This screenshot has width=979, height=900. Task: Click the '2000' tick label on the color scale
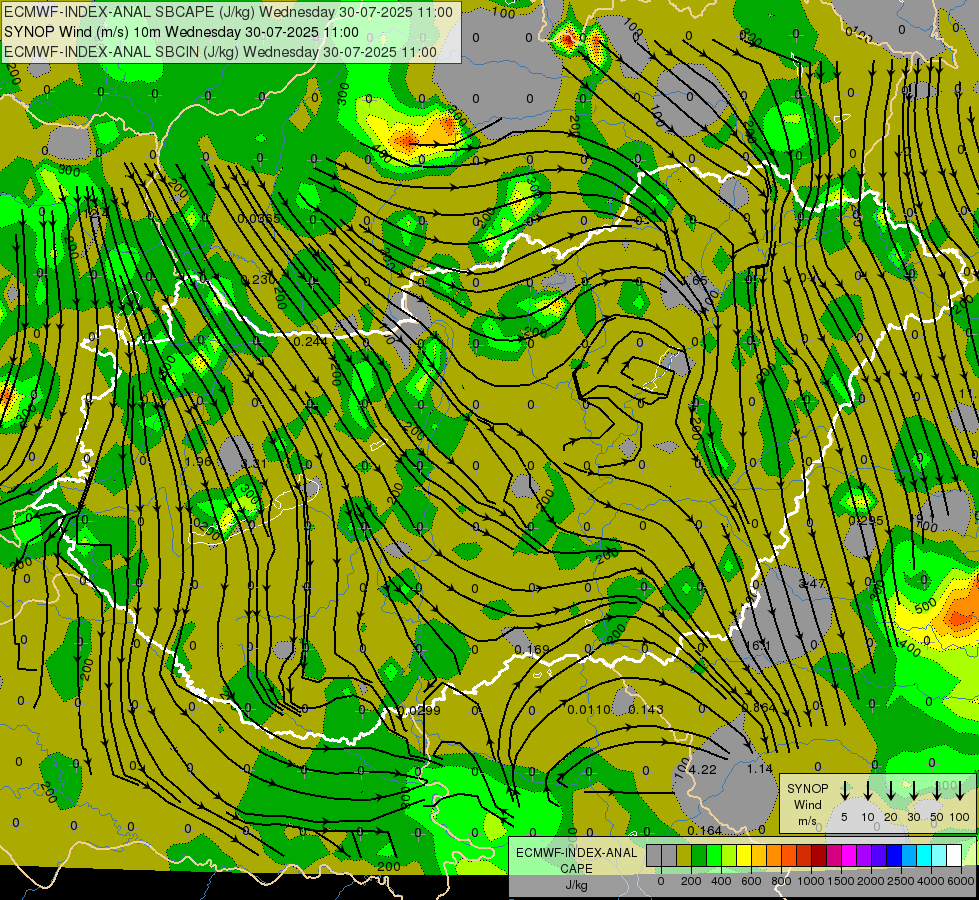pos(871,881)
